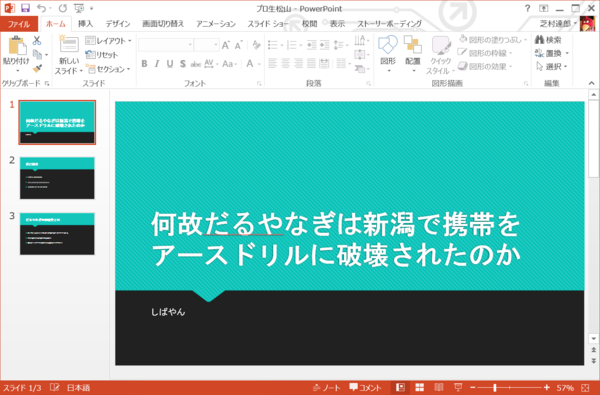This screenshot has height=395, width=600.
Task: Add a new slide (新しいスライド)
Action: point(68,55)
